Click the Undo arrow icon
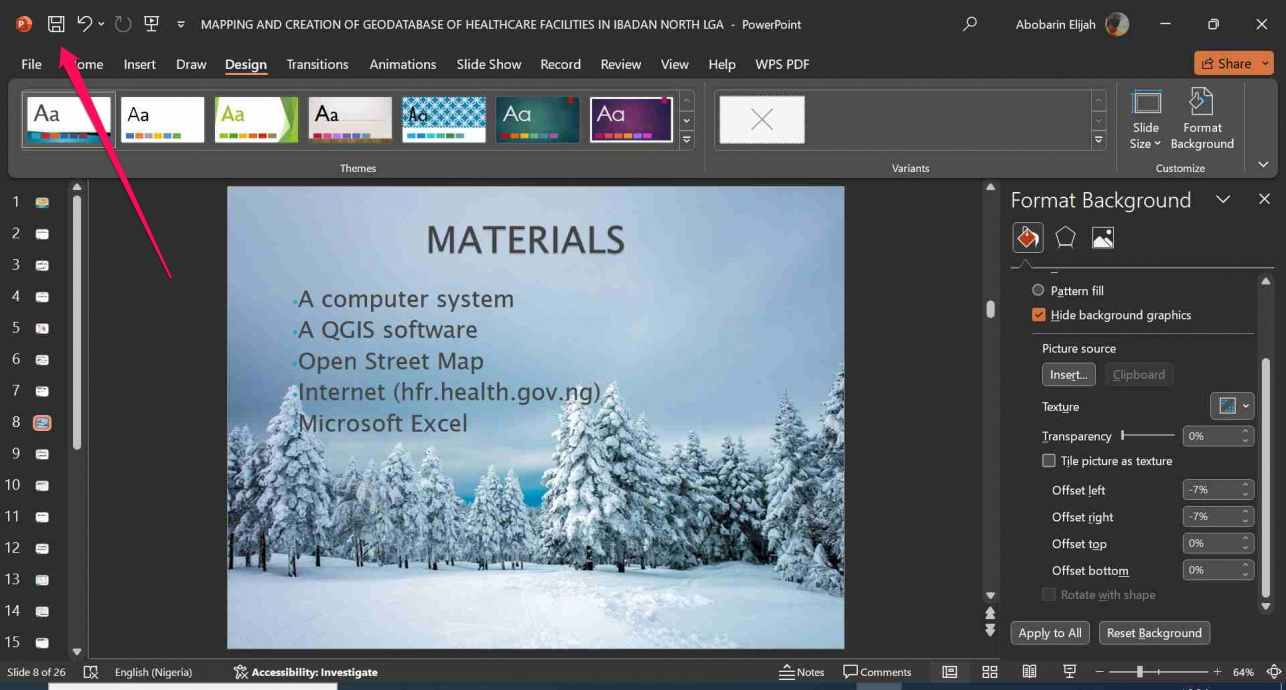This screenshot has height=690, width=1286. coord(85,24)
